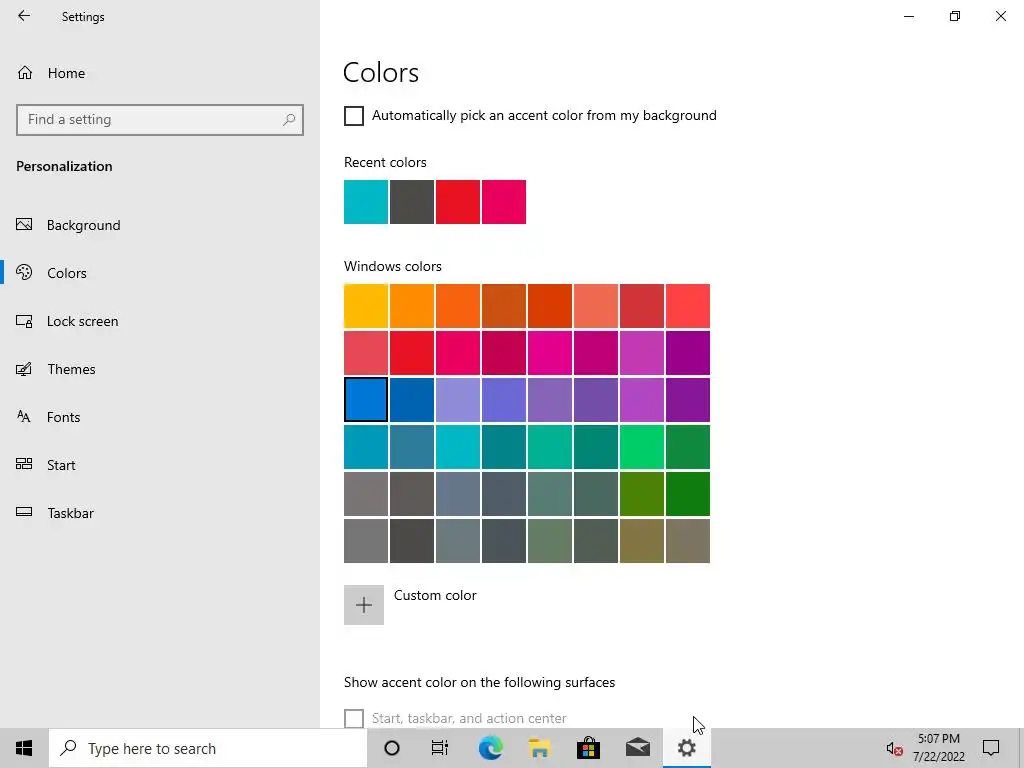Open the Background personalization page
Image resolution: width=1024 pixels, height=768 pixels.
click(x=83, y=225)
